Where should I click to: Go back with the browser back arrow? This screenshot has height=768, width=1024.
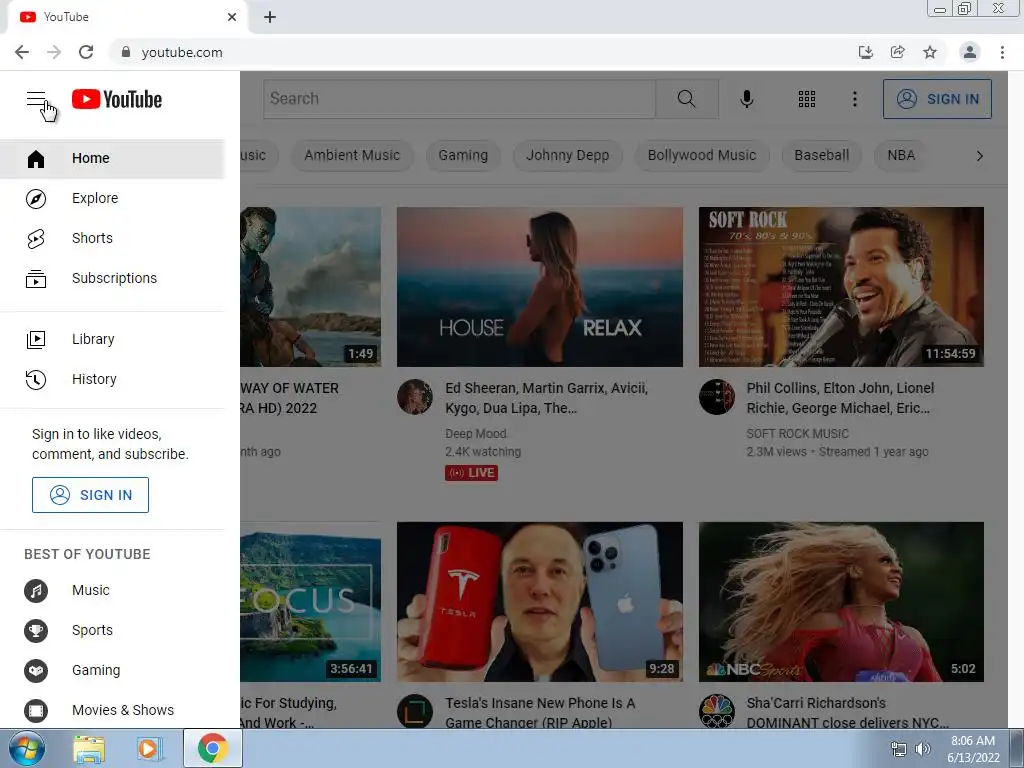22,52
